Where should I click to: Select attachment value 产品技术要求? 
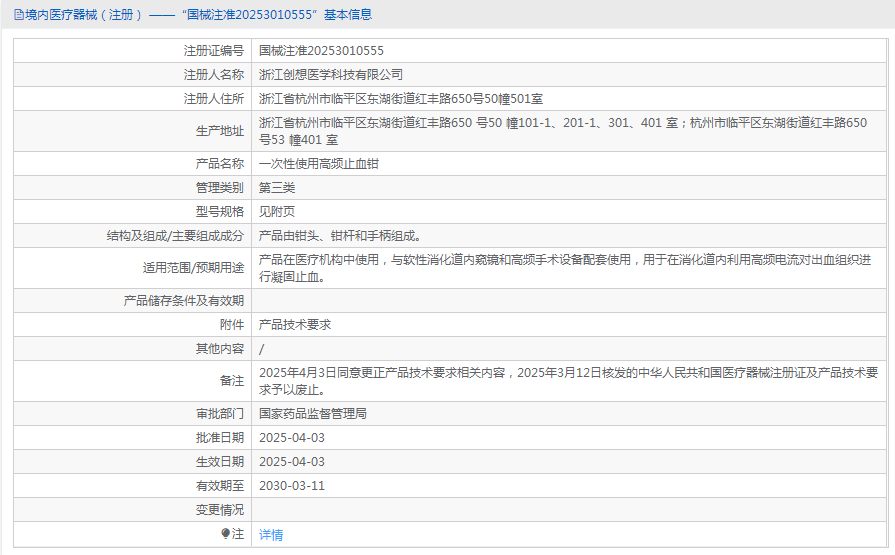[295, 325]
